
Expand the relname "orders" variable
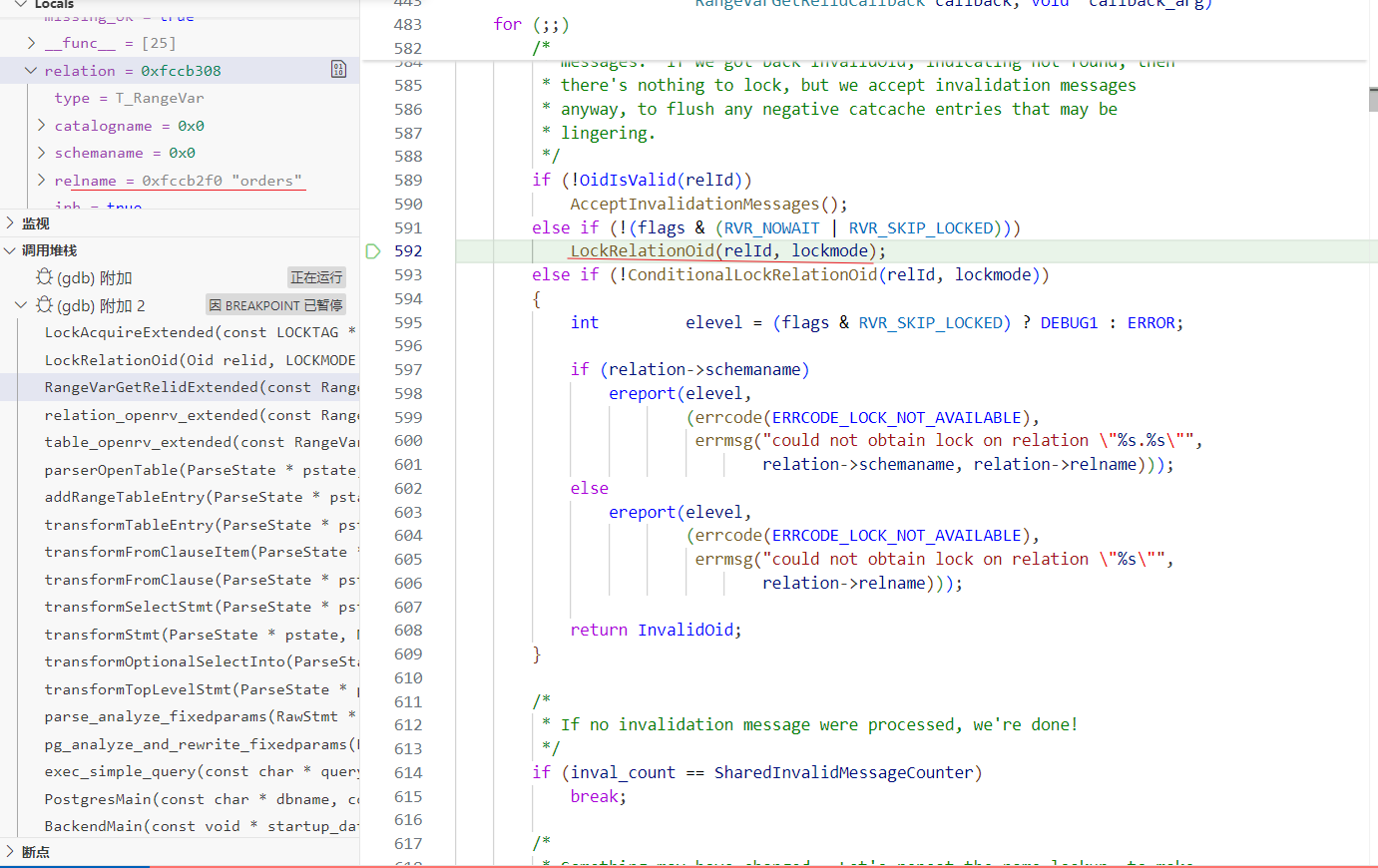tap(41, 181)
